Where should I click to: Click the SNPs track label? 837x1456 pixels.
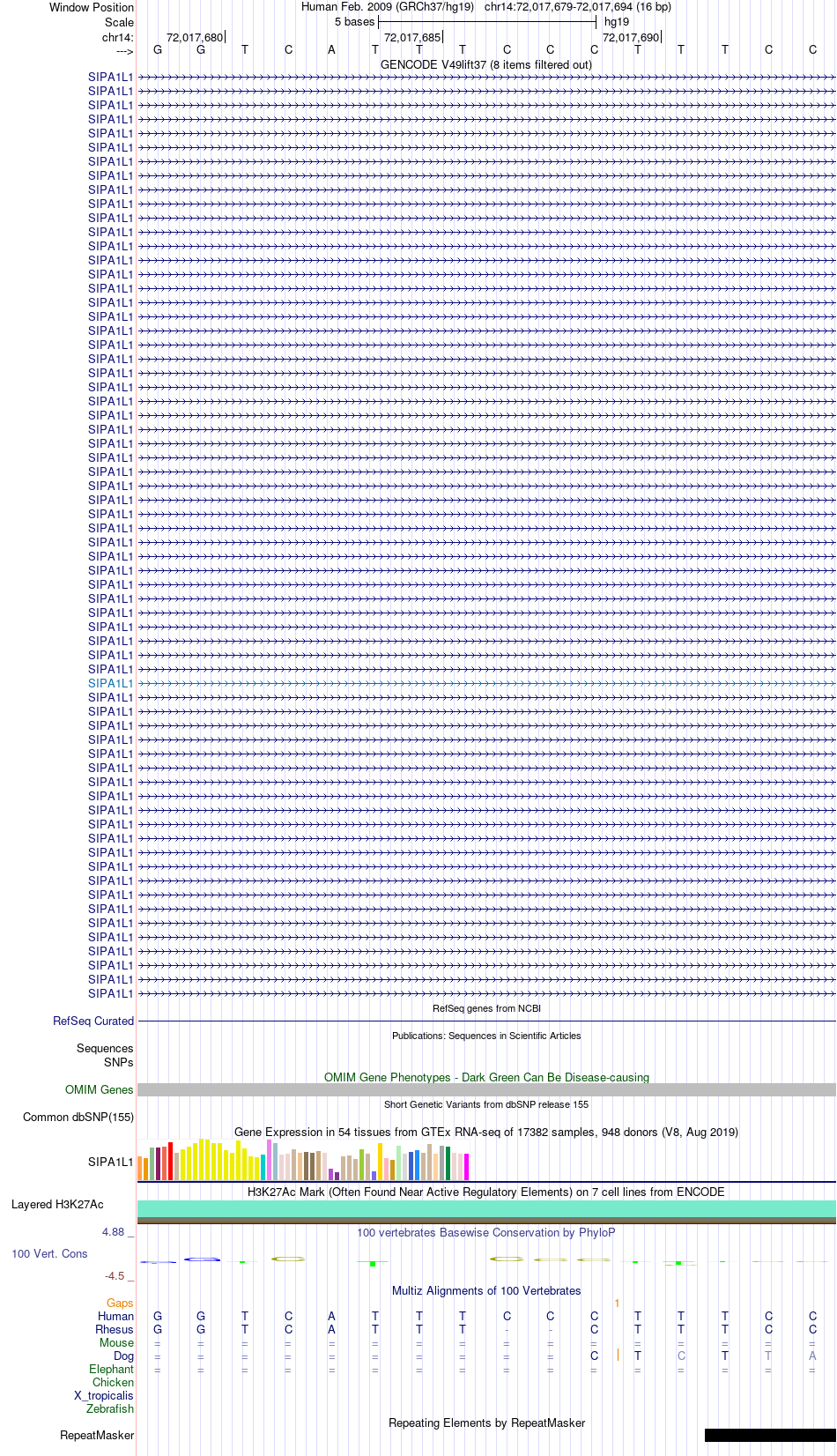119,1062
